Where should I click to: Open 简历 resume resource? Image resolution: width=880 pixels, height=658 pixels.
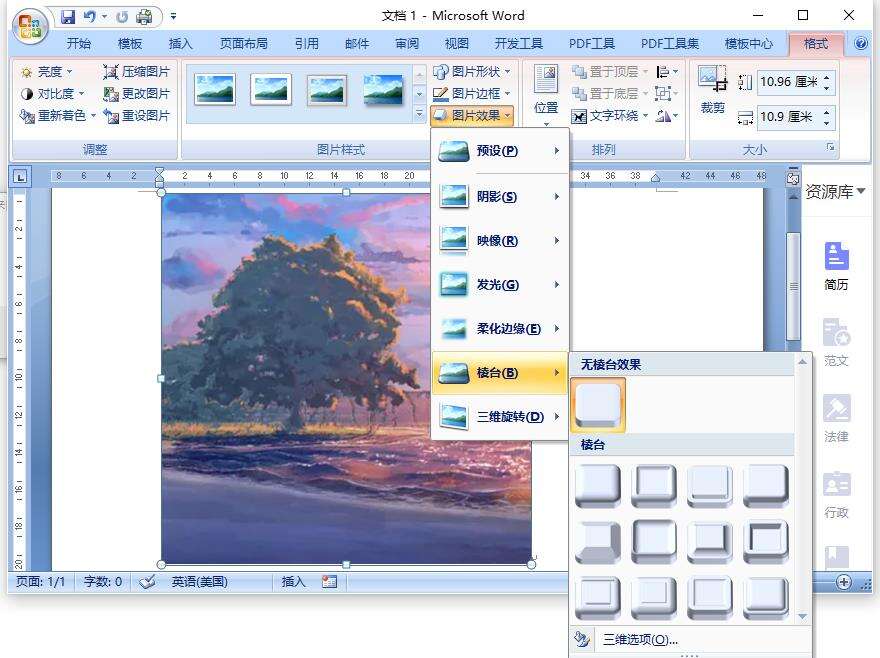(x=836, y=266)
